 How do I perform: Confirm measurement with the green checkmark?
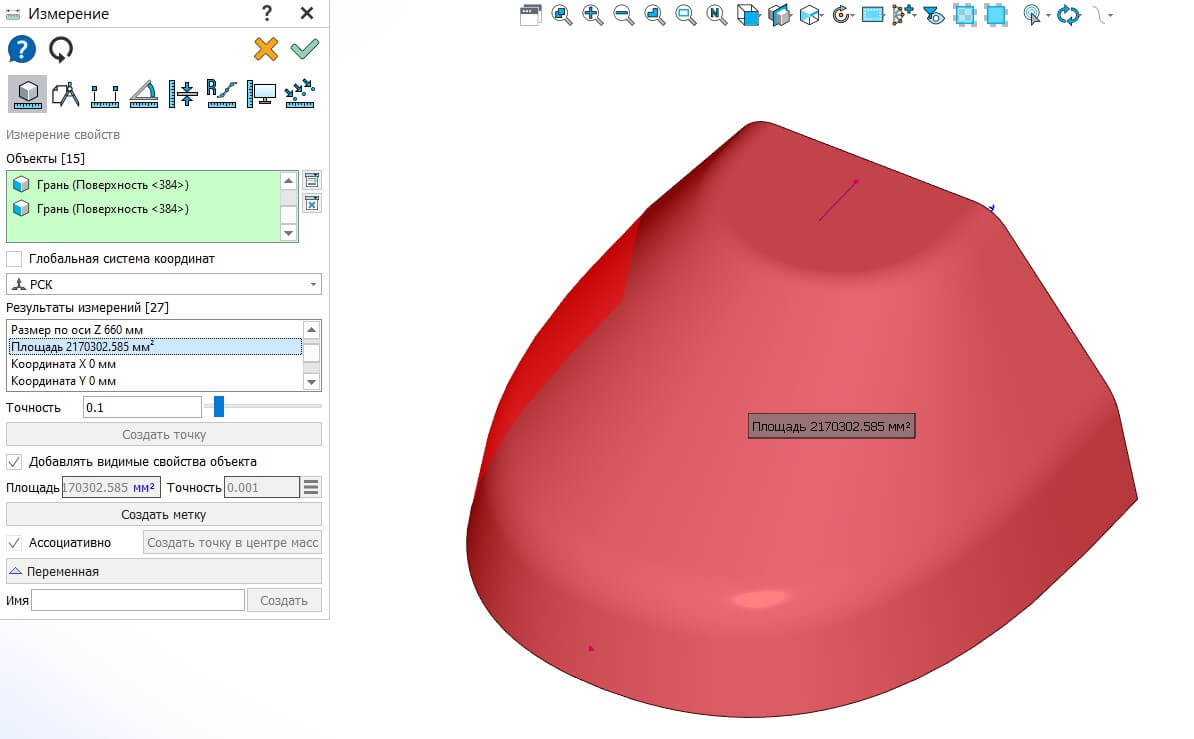point(304,49)
